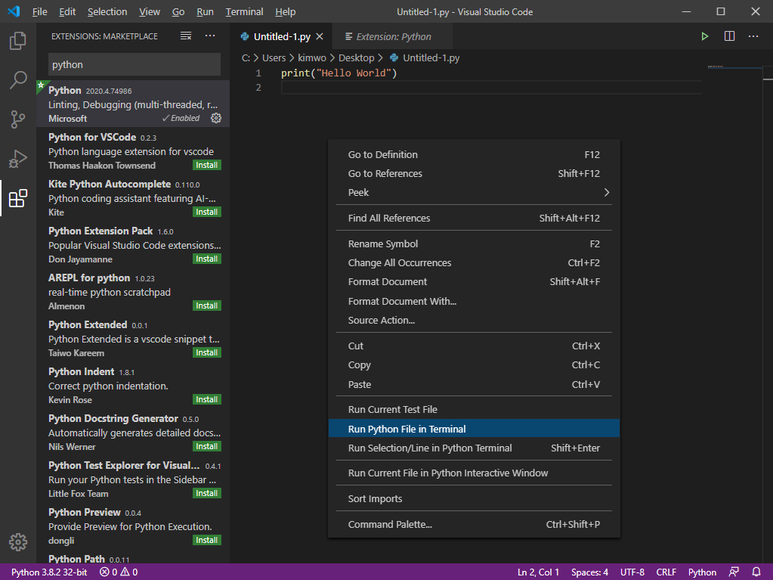Select Format Document

[x=474, y=282]
